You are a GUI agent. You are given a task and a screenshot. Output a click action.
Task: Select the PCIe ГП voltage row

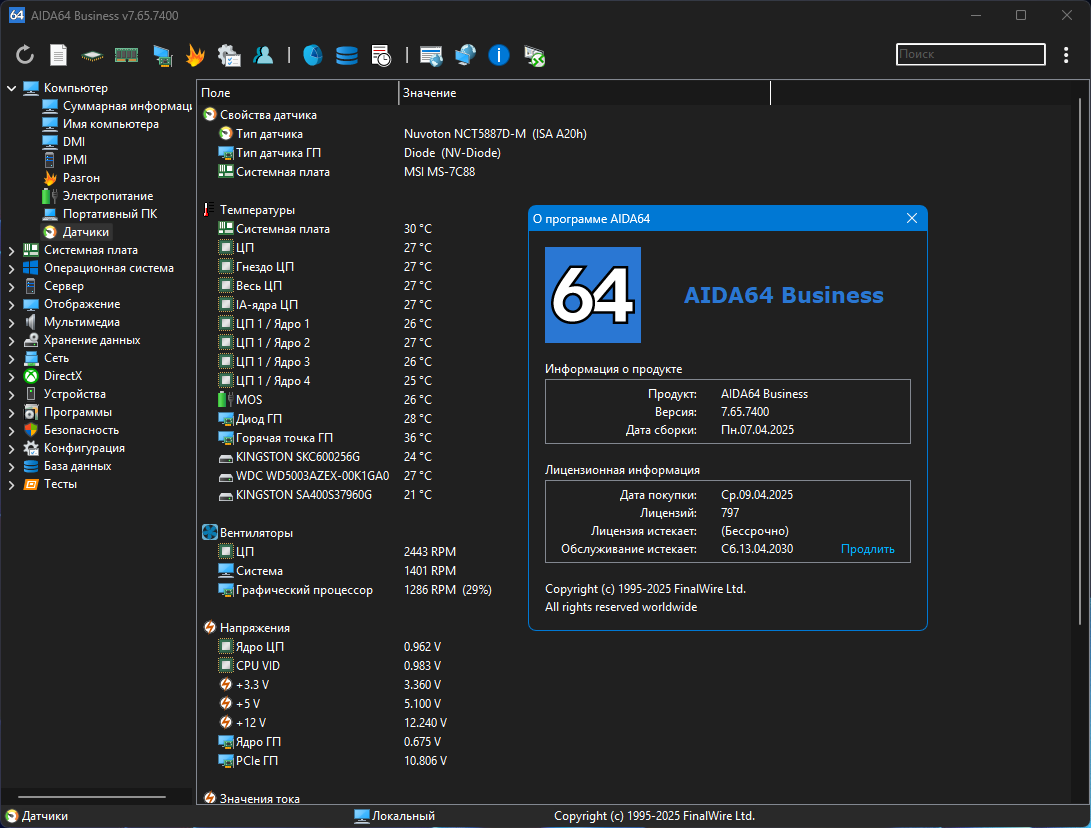[332, 761]
